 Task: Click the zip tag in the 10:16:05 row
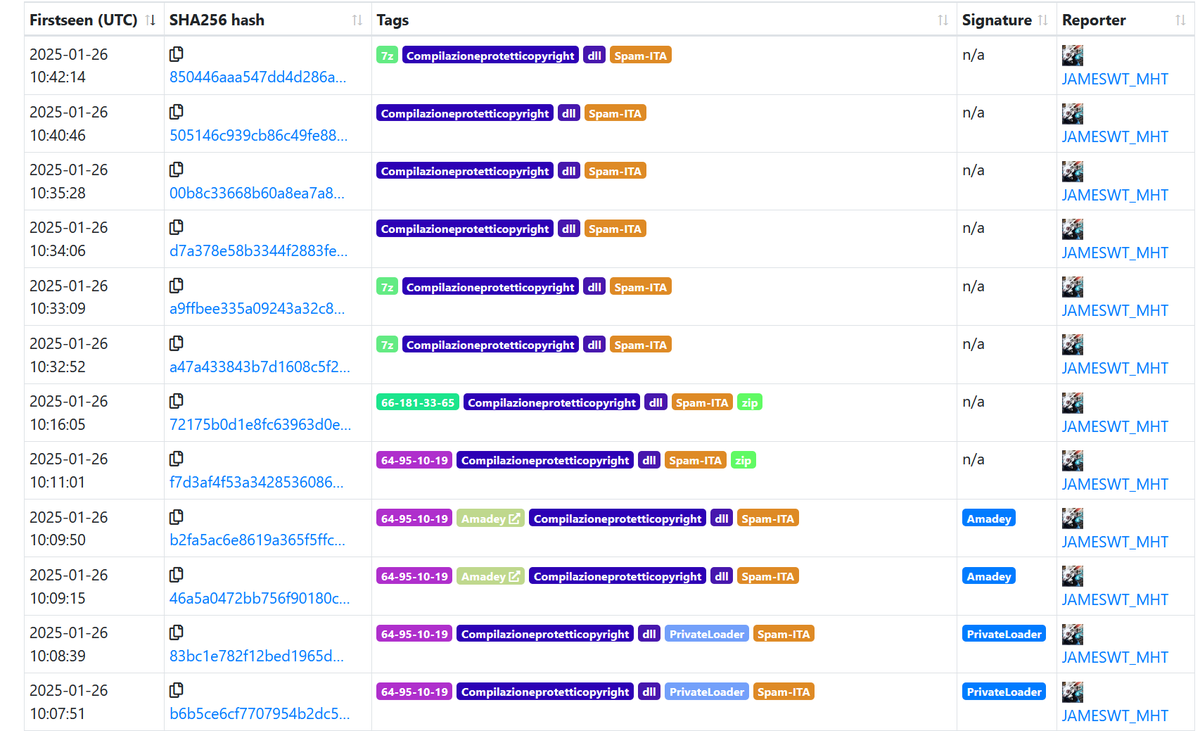click(749, 403)
